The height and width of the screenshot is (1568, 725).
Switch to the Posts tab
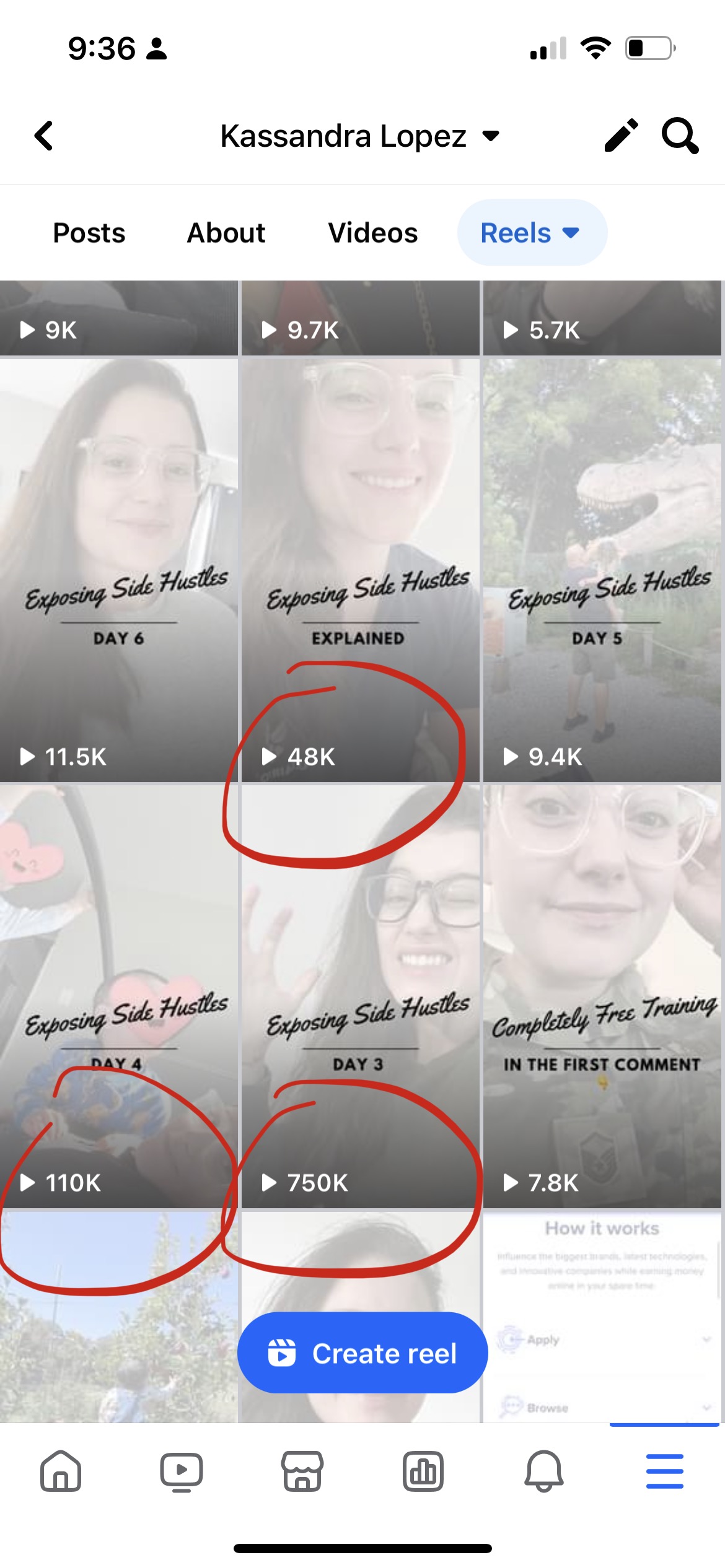[x=89, y=233]
